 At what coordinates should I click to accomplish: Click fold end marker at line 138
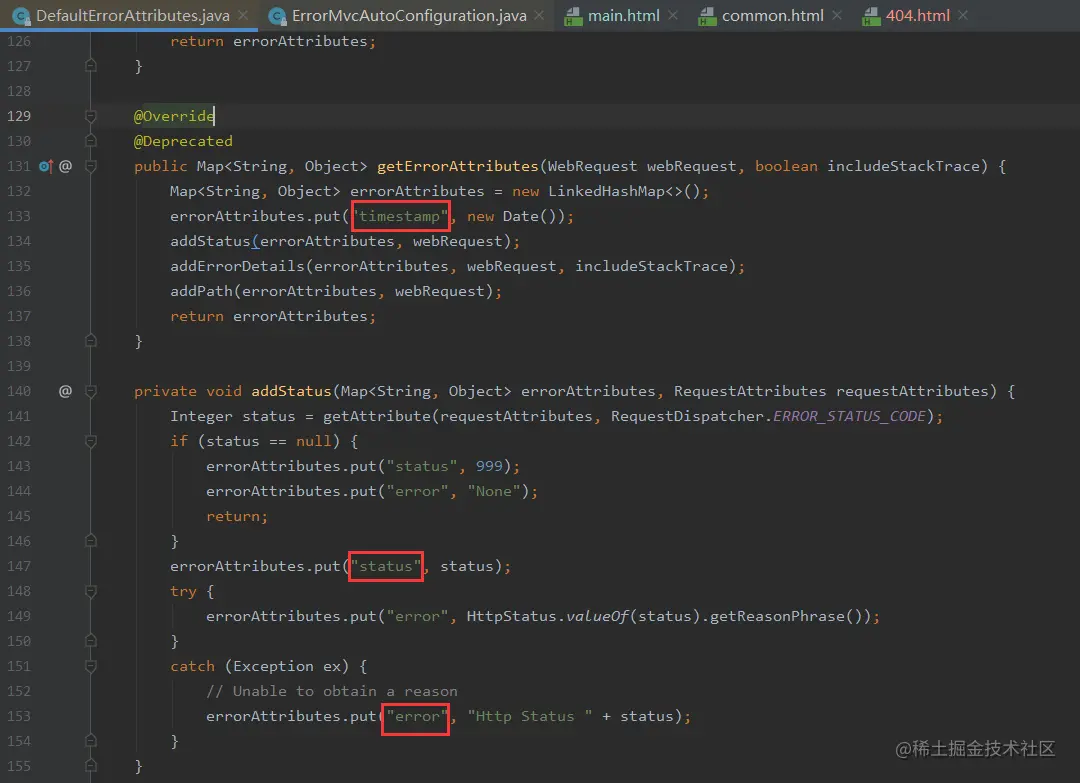(x=90, y=341)
